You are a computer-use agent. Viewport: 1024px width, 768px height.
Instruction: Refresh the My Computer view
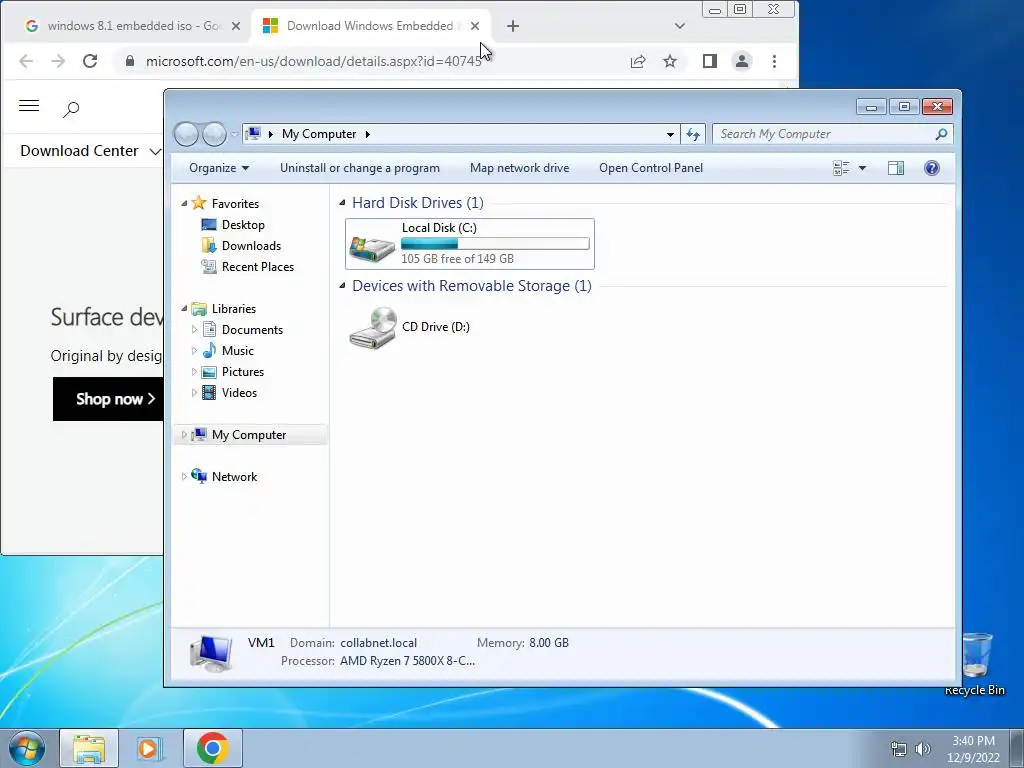click(693, 134)
